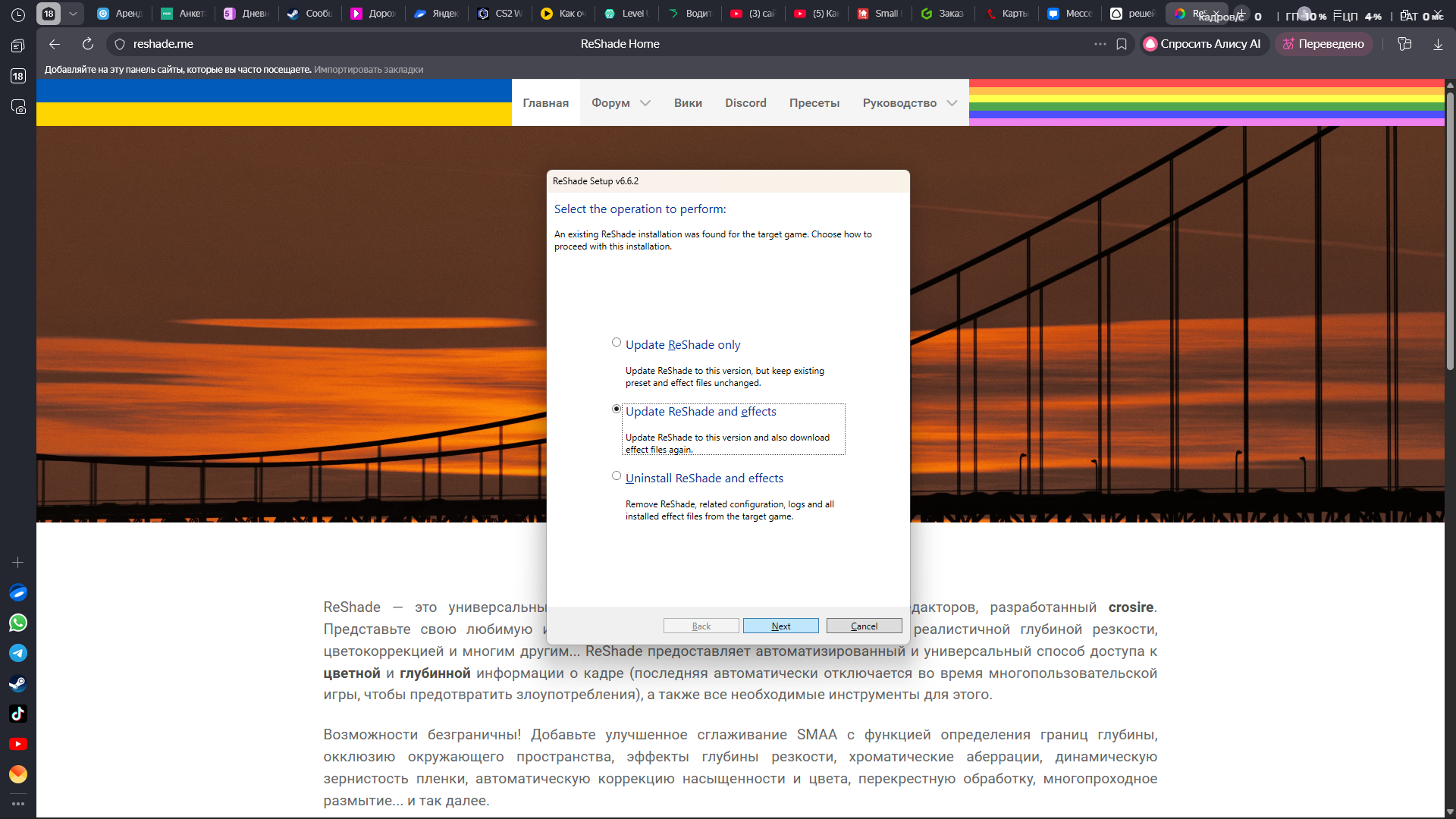Click Back in ReShade Setup dialog
The image size is (1456, 819).
point(701,626)
